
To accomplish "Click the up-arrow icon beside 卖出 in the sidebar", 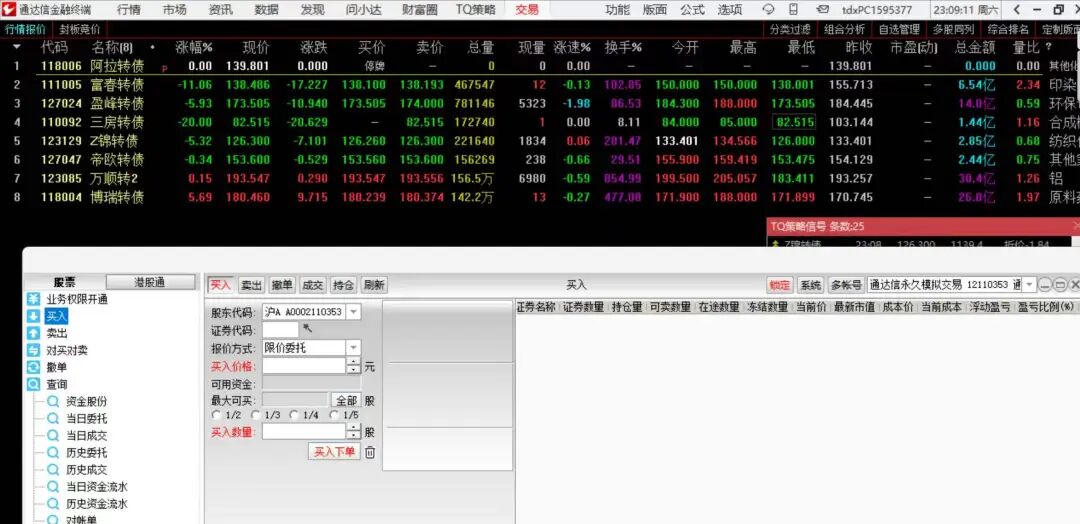I will click(x=33, y=333).
